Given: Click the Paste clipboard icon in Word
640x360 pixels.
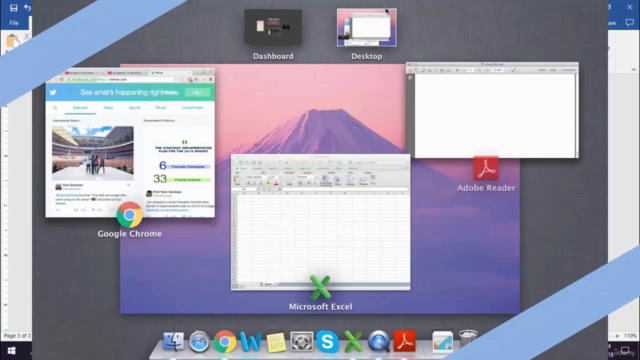Looking at the screenshot, I should pyautogui.click(x=12, y=41).
